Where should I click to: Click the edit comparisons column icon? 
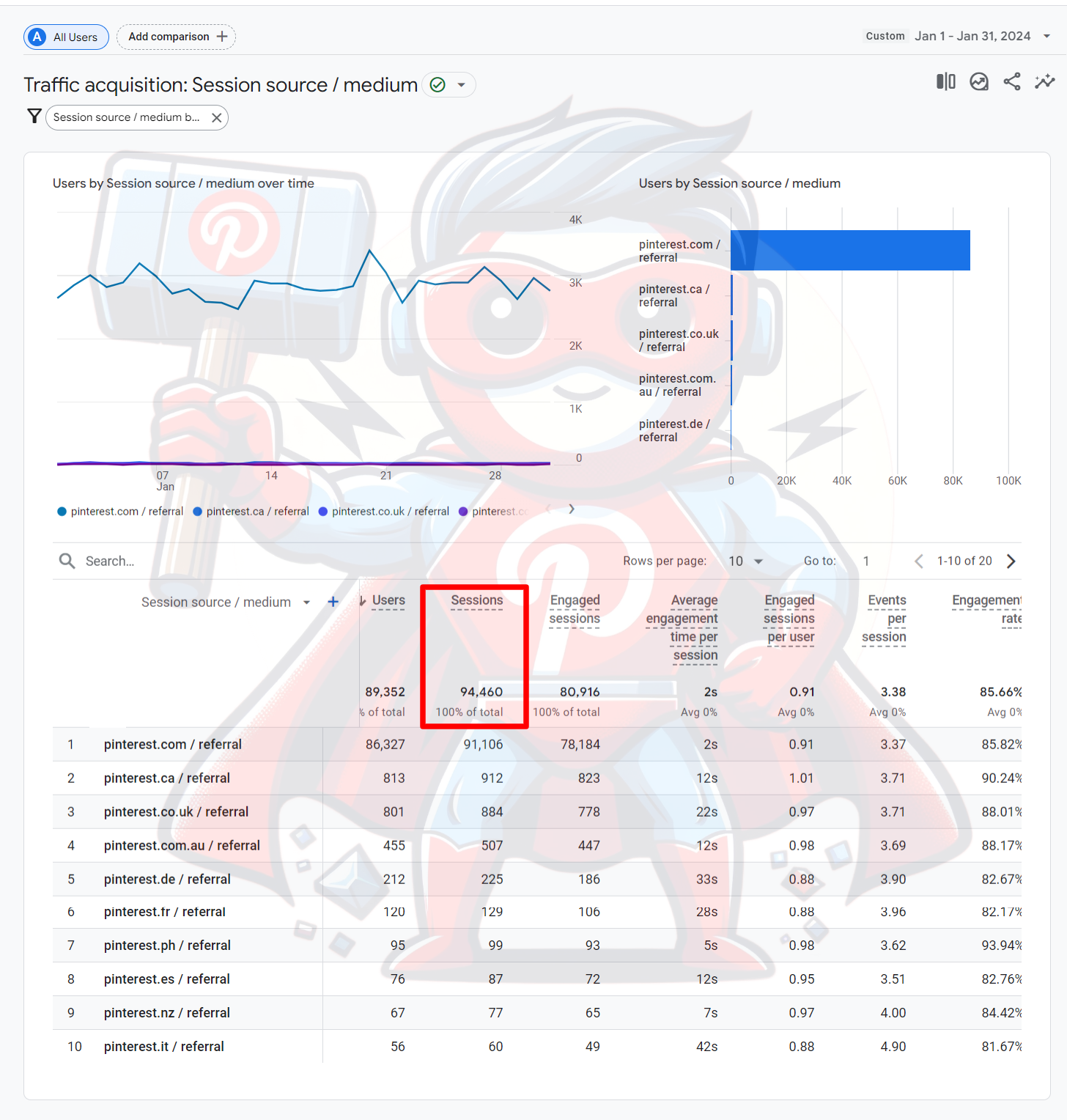[x=945, y=81]
